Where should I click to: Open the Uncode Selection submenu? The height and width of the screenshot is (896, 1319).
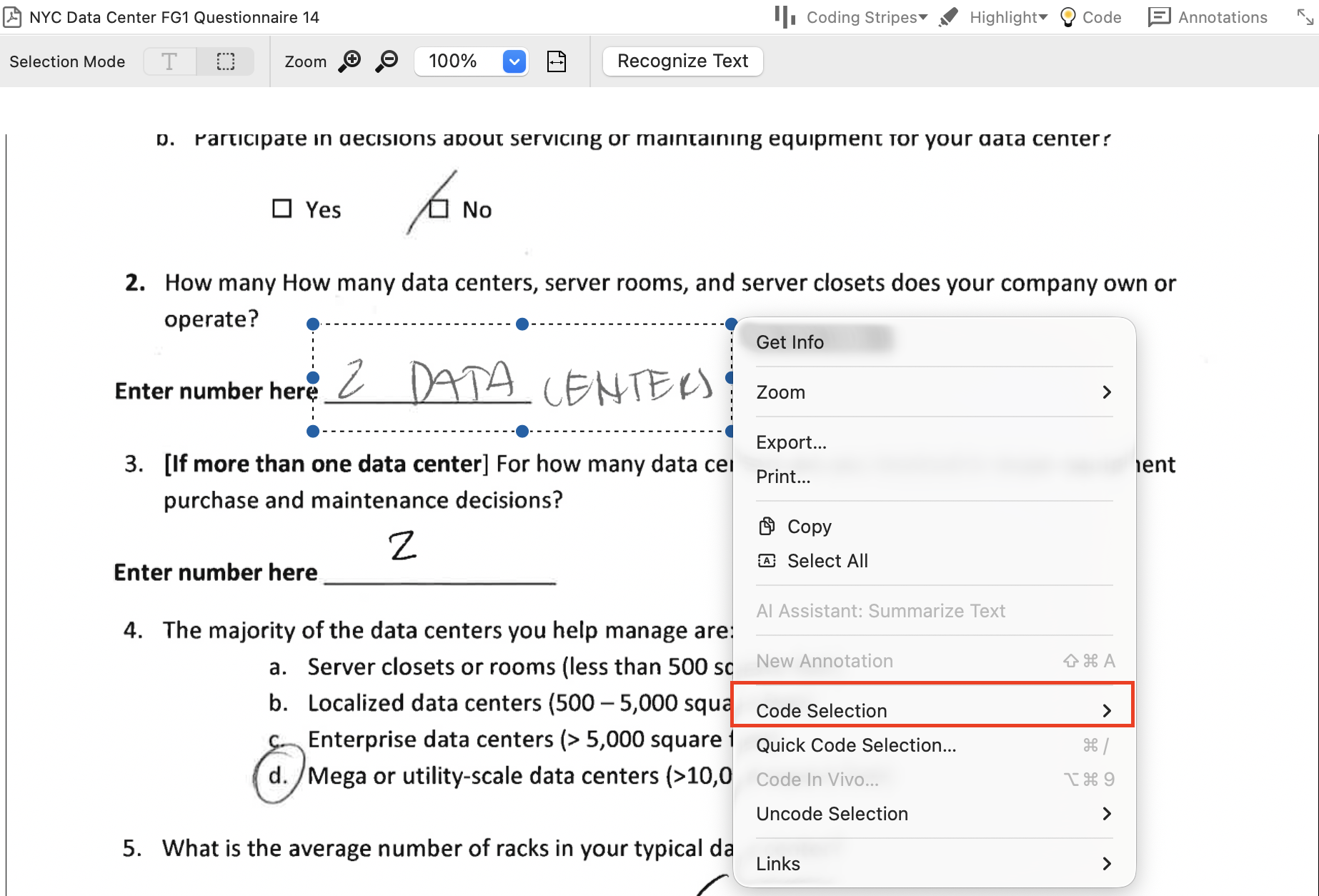tap(935, 814)
